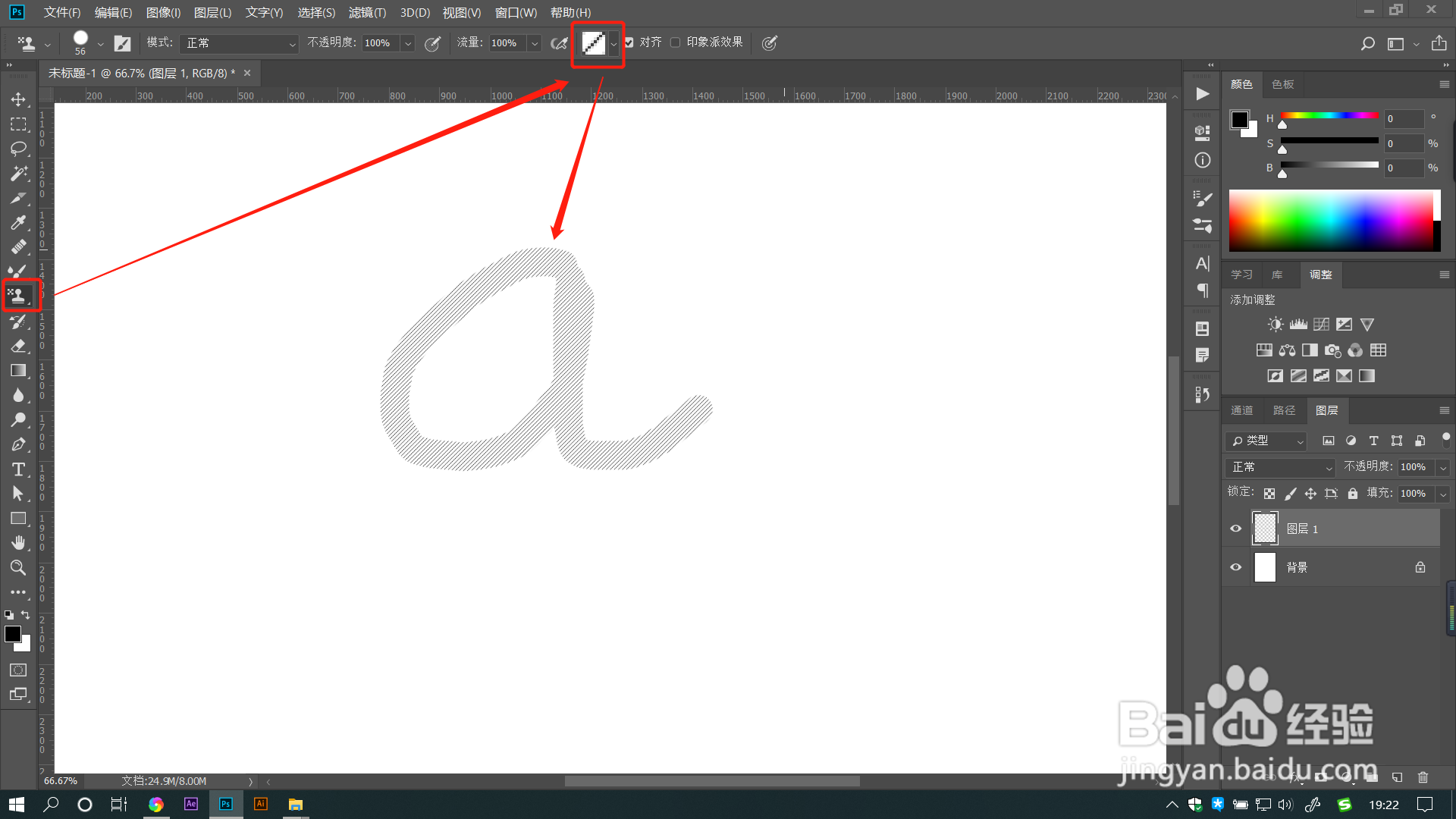The width and height of the screenshot is (1456, 819).
Task: Switch to the 通道 tab
Action: [x=1241, y=410]
